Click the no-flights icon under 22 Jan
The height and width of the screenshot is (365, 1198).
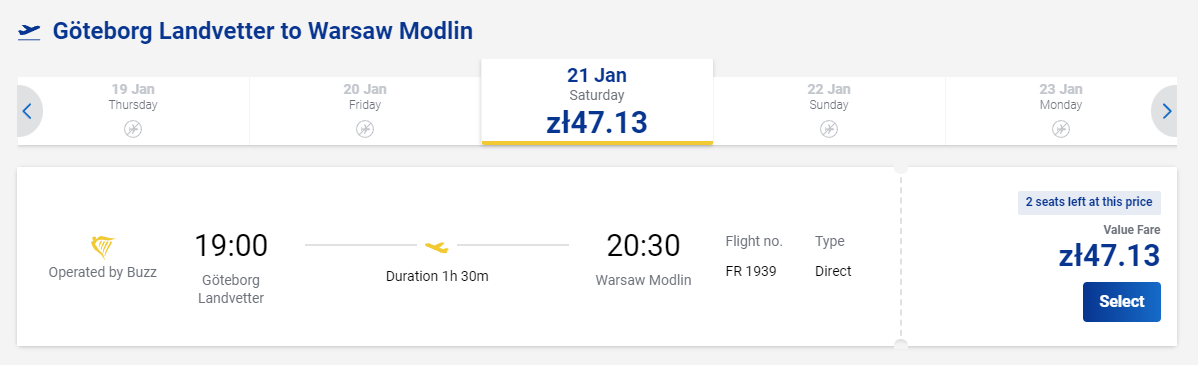[x=829, y=129]
